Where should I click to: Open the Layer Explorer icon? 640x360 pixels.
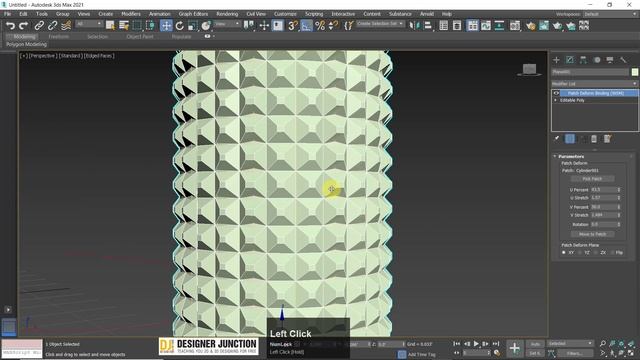(457, 26)
